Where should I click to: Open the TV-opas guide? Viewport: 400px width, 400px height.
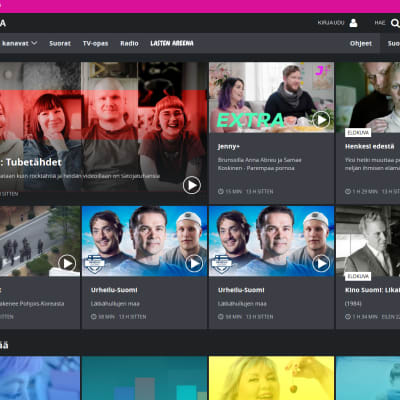click(x=95, y=43)
